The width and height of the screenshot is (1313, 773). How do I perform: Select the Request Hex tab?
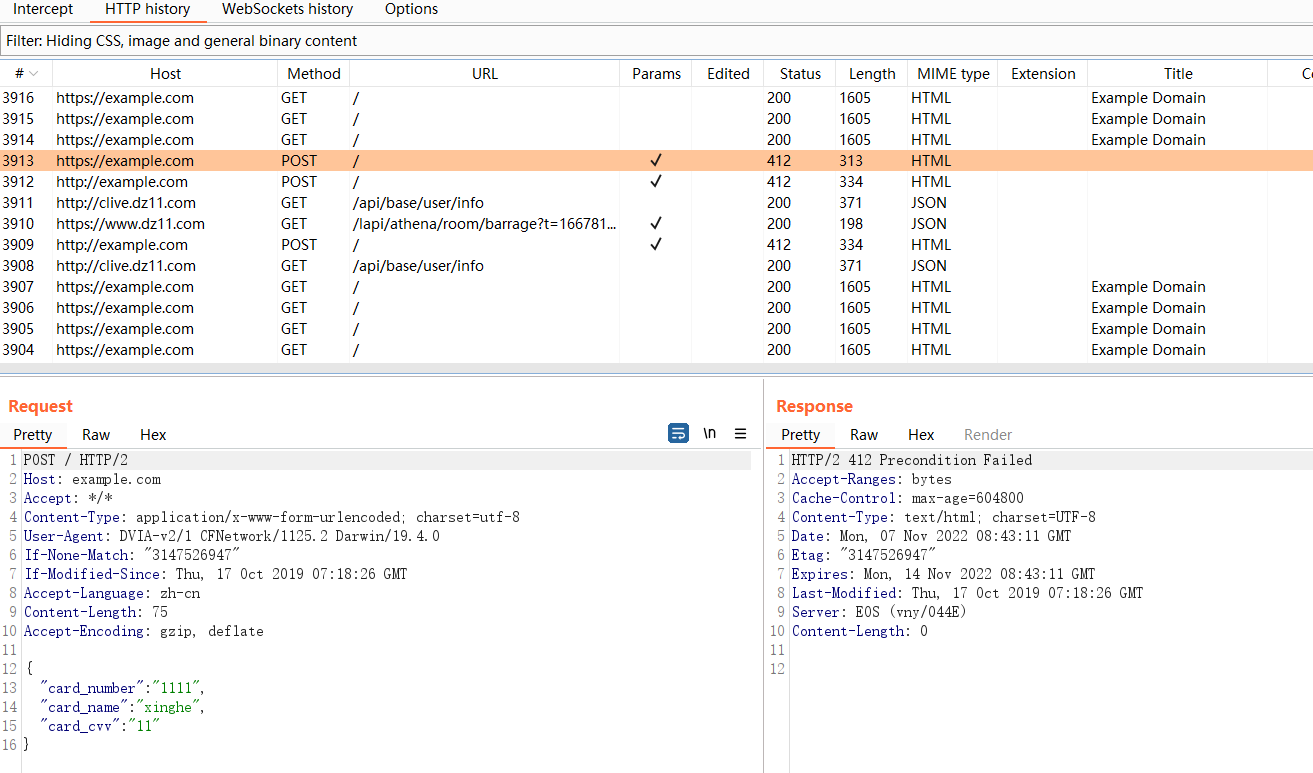pos(153,434)
